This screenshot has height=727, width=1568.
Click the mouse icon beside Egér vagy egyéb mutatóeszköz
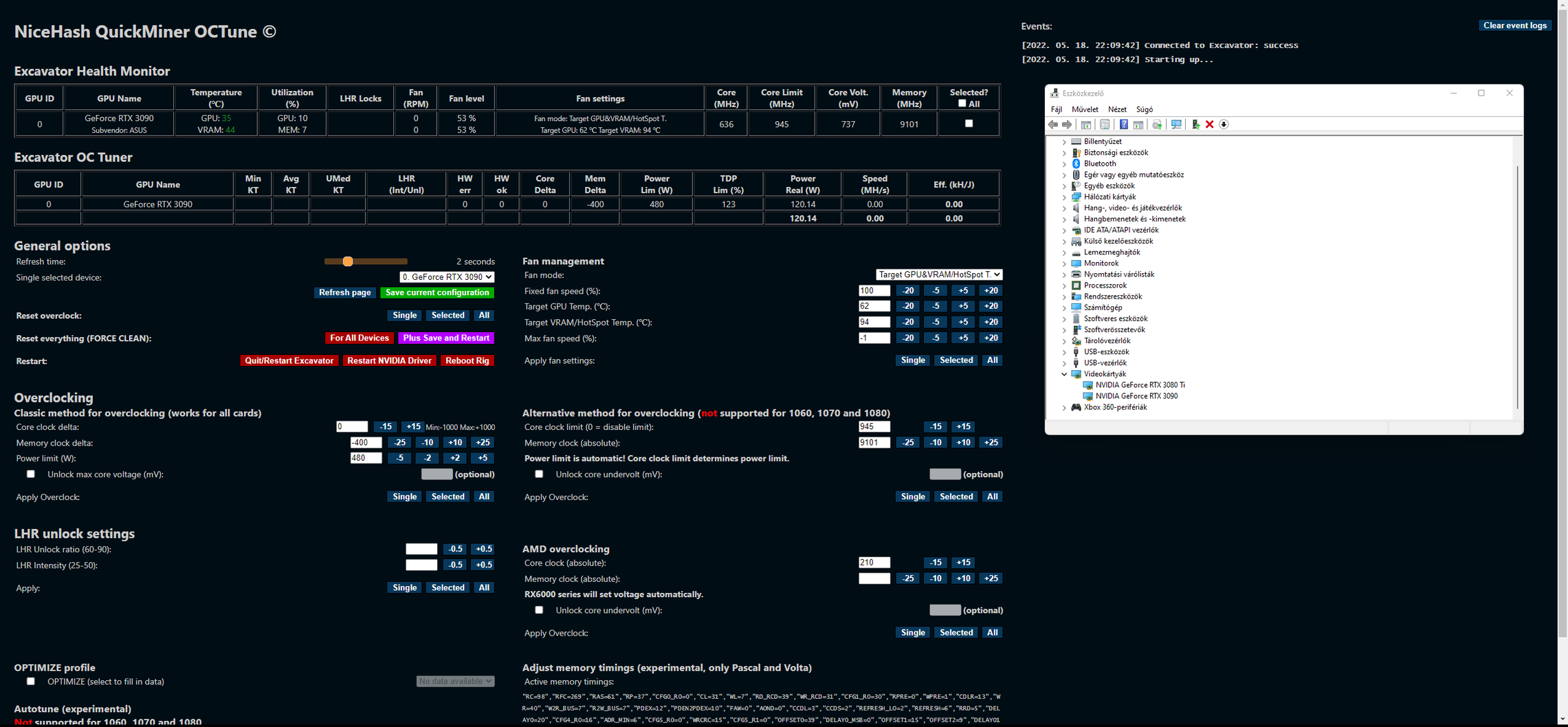pos(1076,175)
